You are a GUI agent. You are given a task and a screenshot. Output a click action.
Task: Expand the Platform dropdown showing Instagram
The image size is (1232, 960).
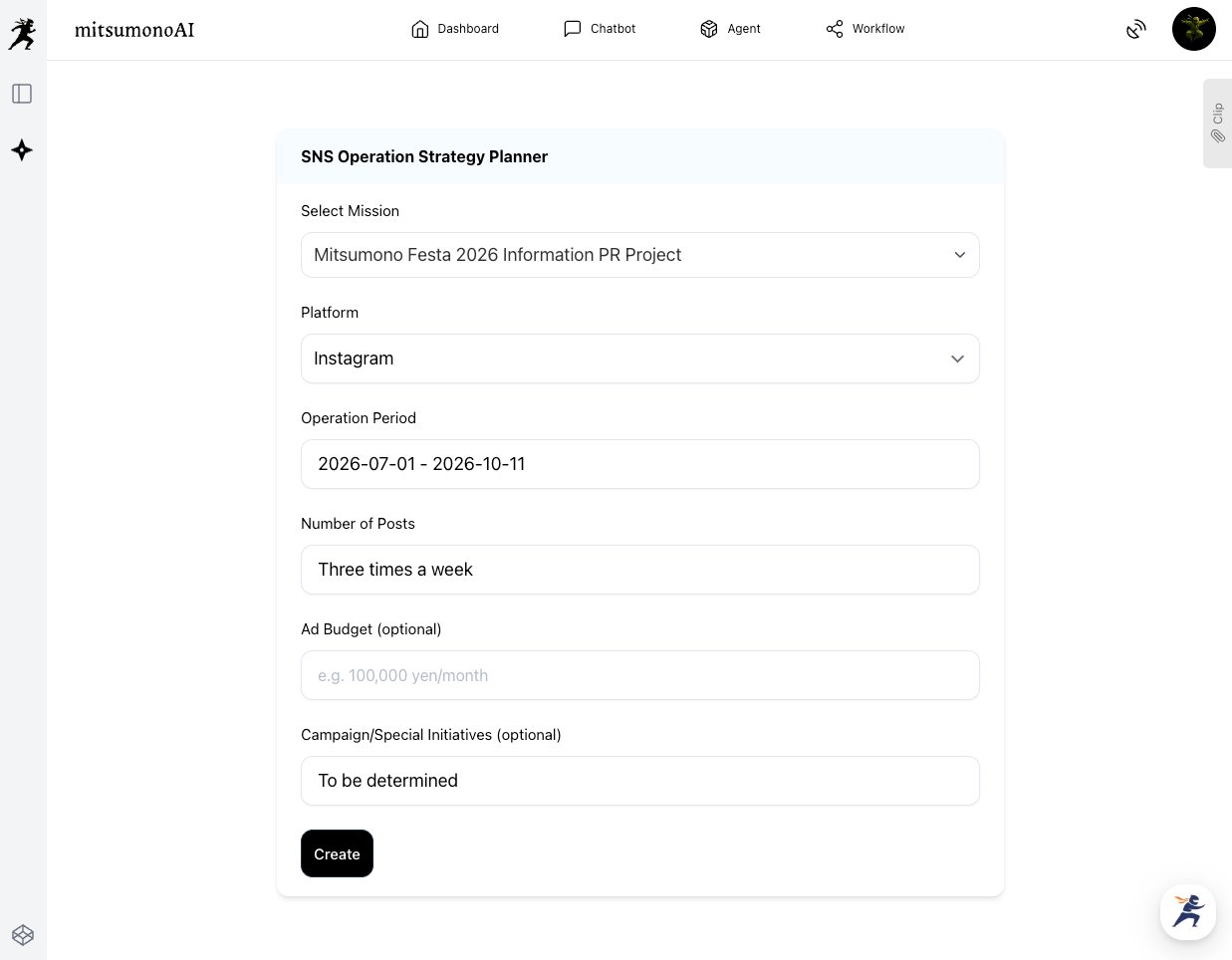(639, 359)
